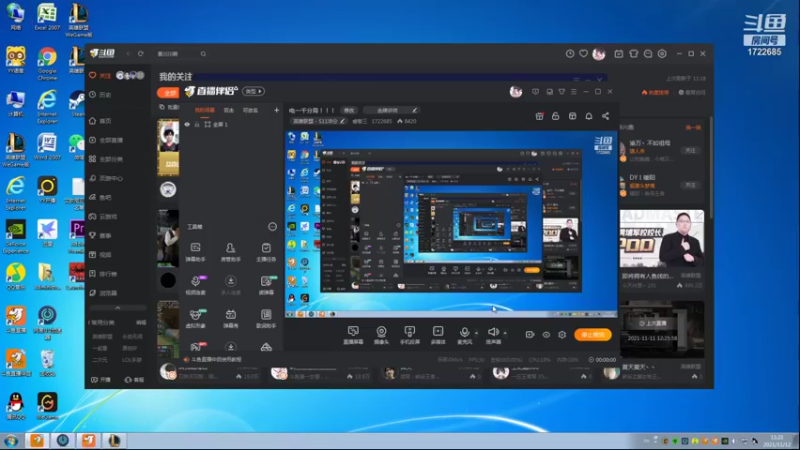The height and width of the screenshot is (450, 800).
Task: Expand the microphone options arrow
Action: 477,333
